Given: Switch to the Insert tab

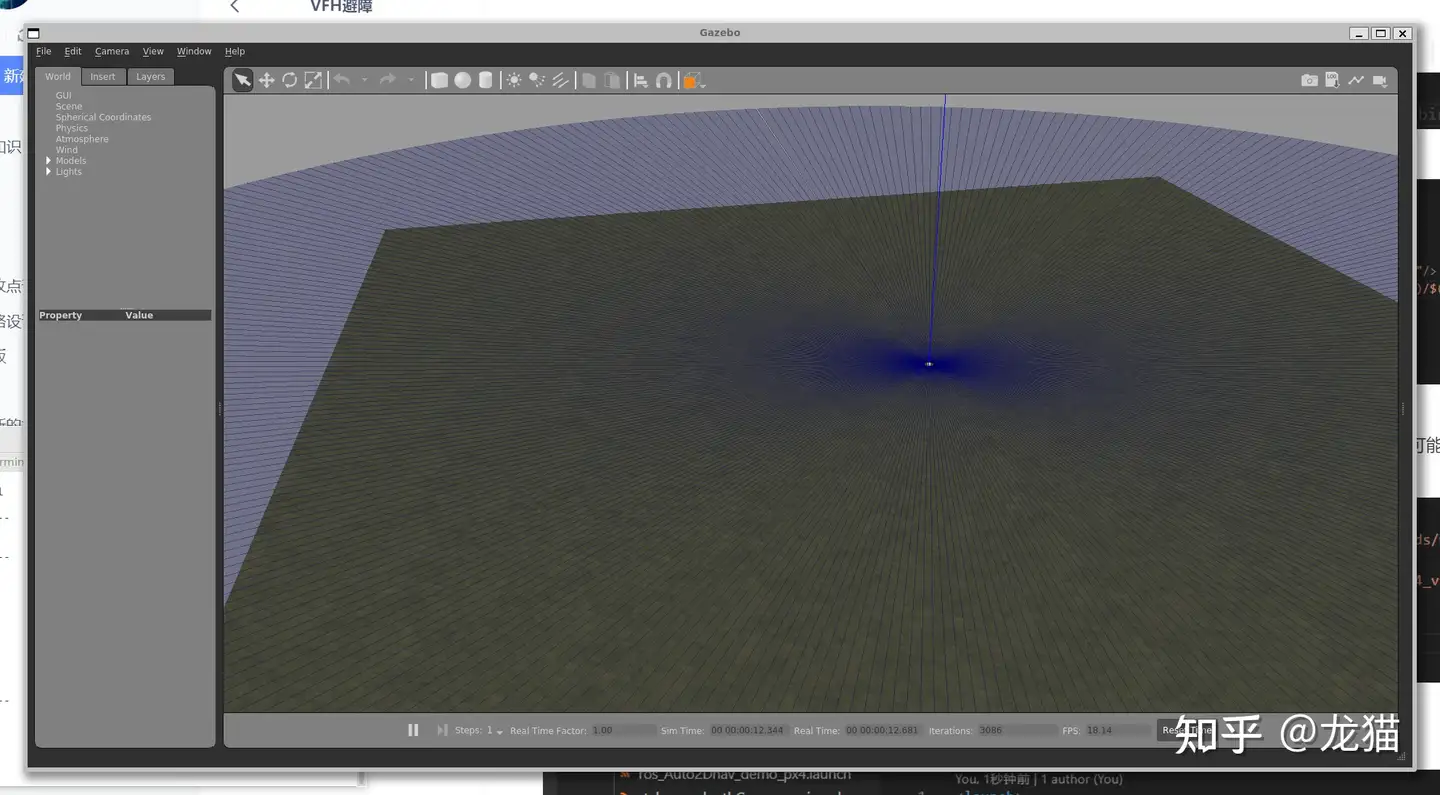Looking at the screenshot, I should (x=103, y=77).
